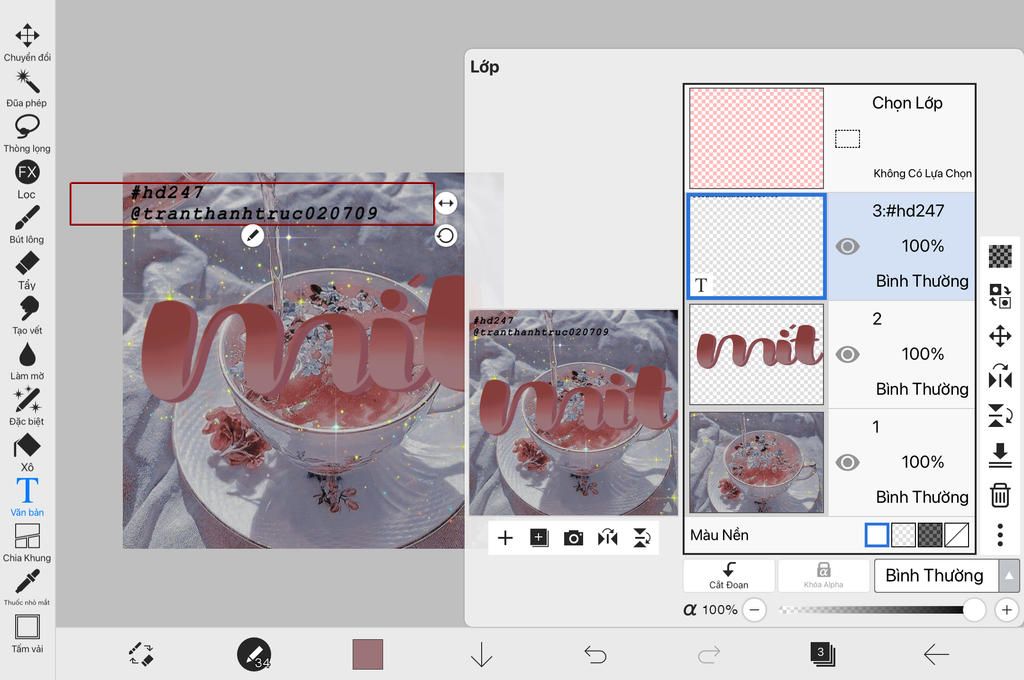Decrease opacity with minus button
The width and height of the screenshot is (1024, 680).
click(x=754, y=610)
